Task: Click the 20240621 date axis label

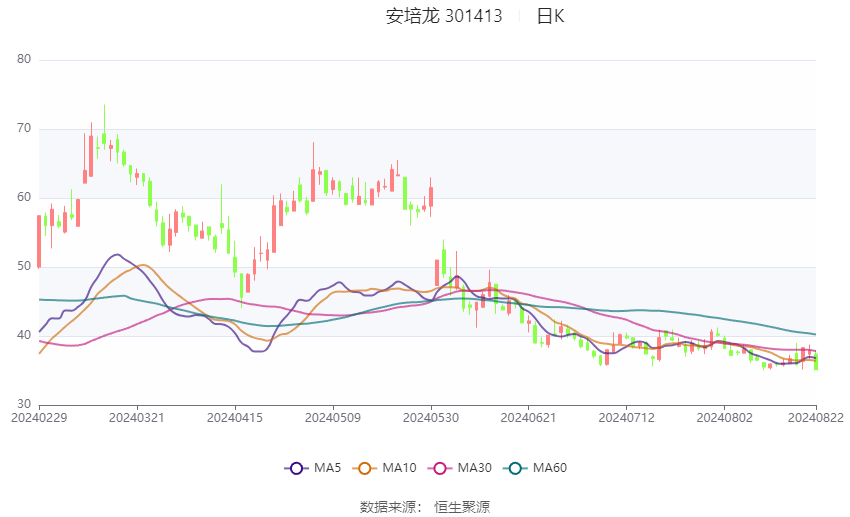Action: pyautogui.click(x=529, y=418)
